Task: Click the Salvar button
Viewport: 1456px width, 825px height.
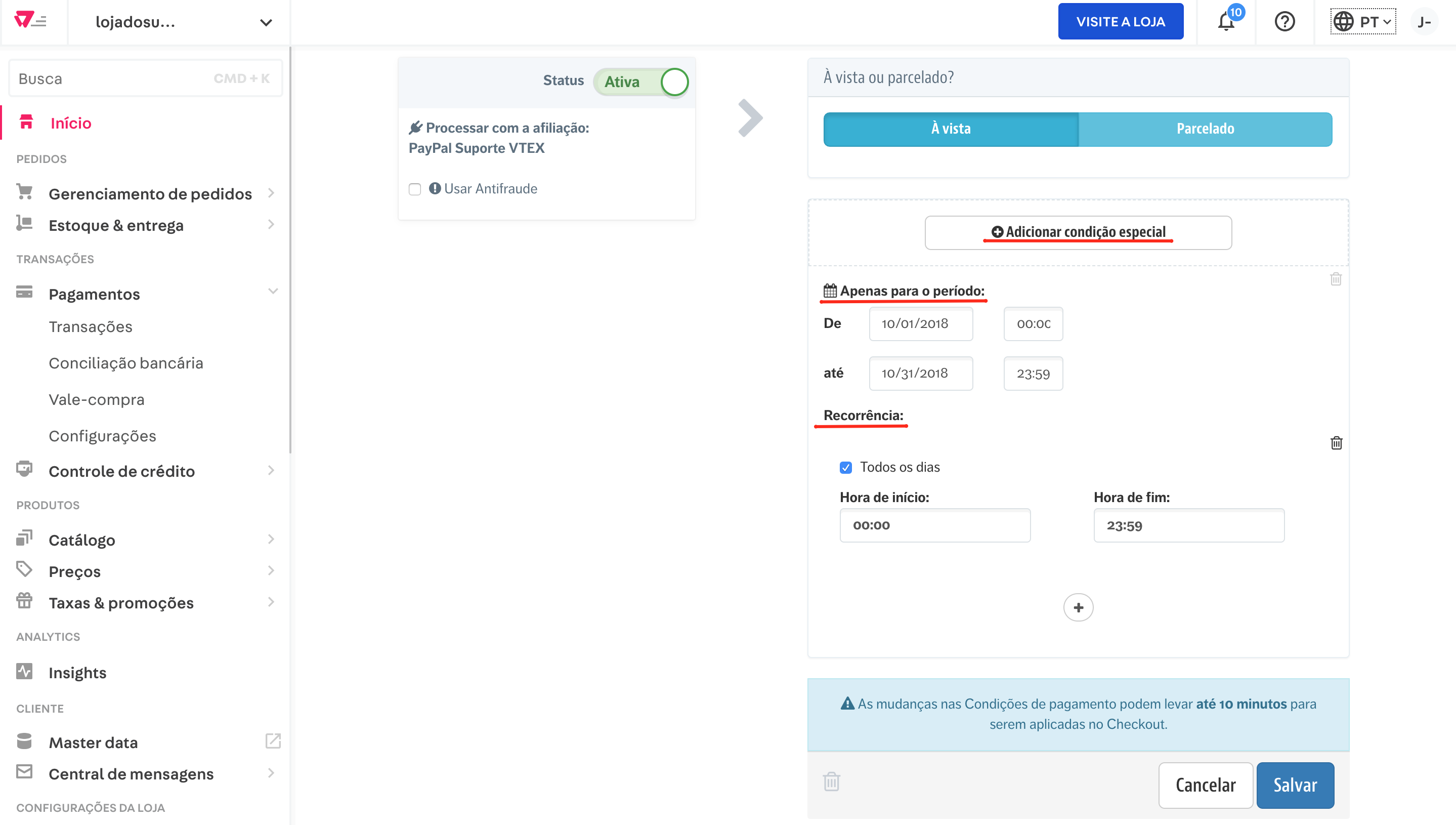Action: click(x=1295, y=785)
